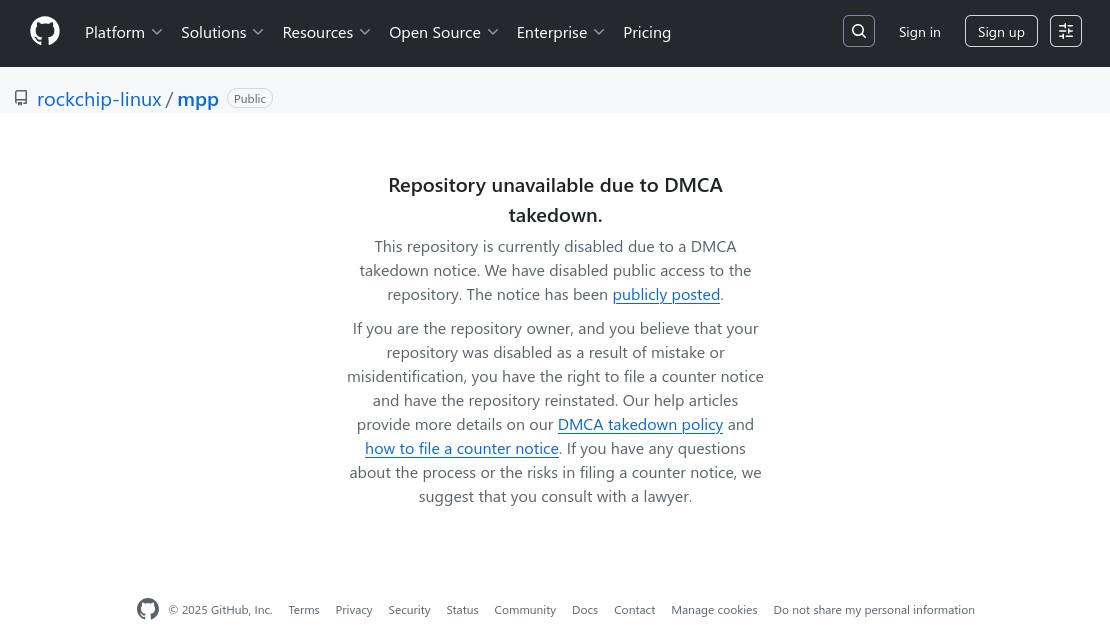The image size is (1110, 639).
Task: Open the rockchip-linux profile link
Action: (99, 98)
